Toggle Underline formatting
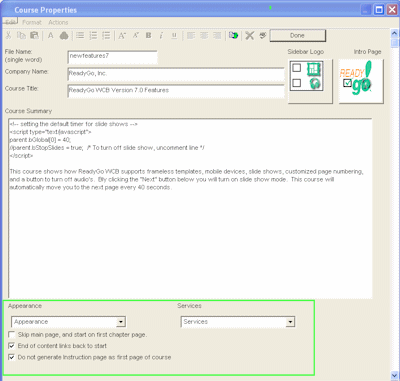The image size is (400, 381). point(174,35)
